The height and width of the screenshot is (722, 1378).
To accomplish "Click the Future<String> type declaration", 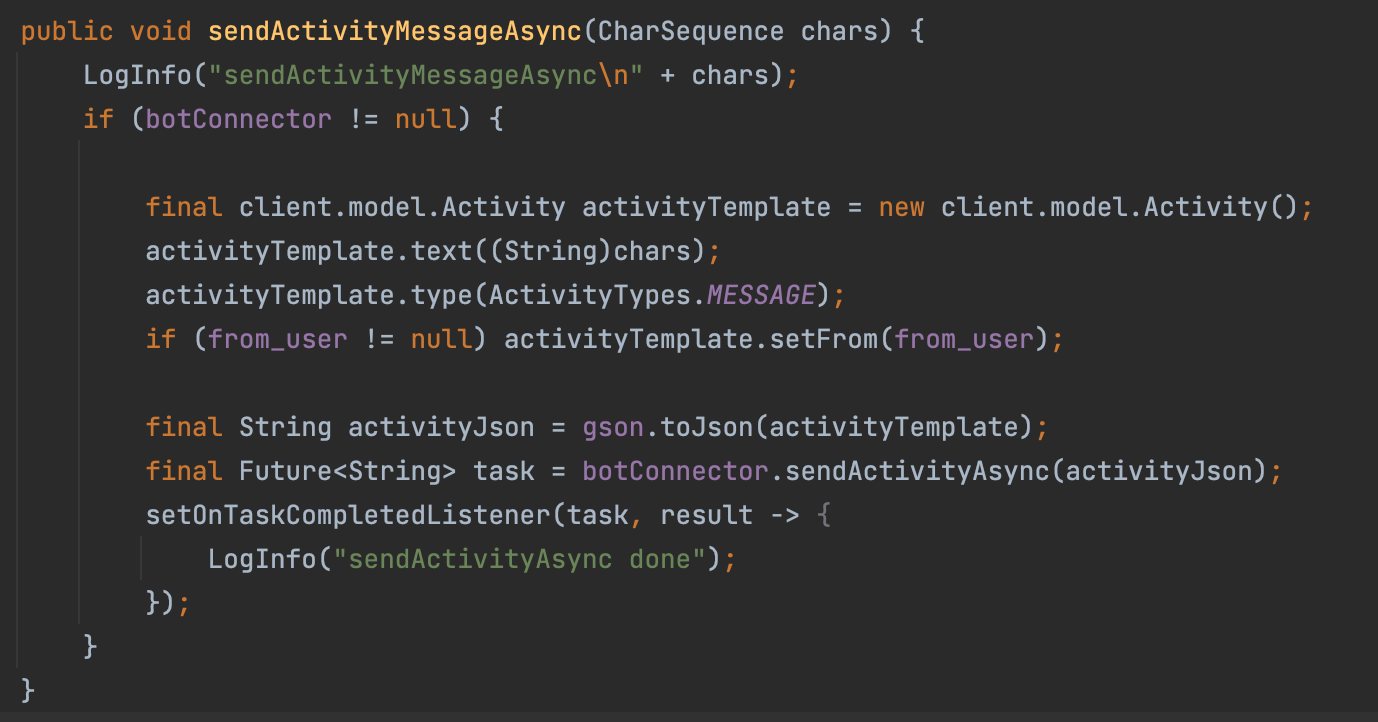I will tap(347, 471).
